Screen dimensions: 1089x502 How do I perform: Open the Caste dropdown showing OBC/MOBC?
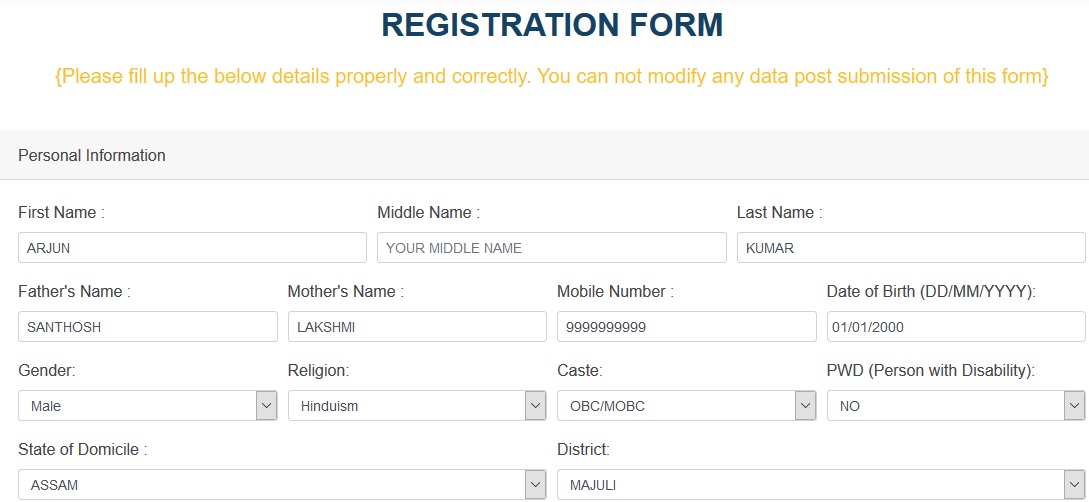click(676, 406)
